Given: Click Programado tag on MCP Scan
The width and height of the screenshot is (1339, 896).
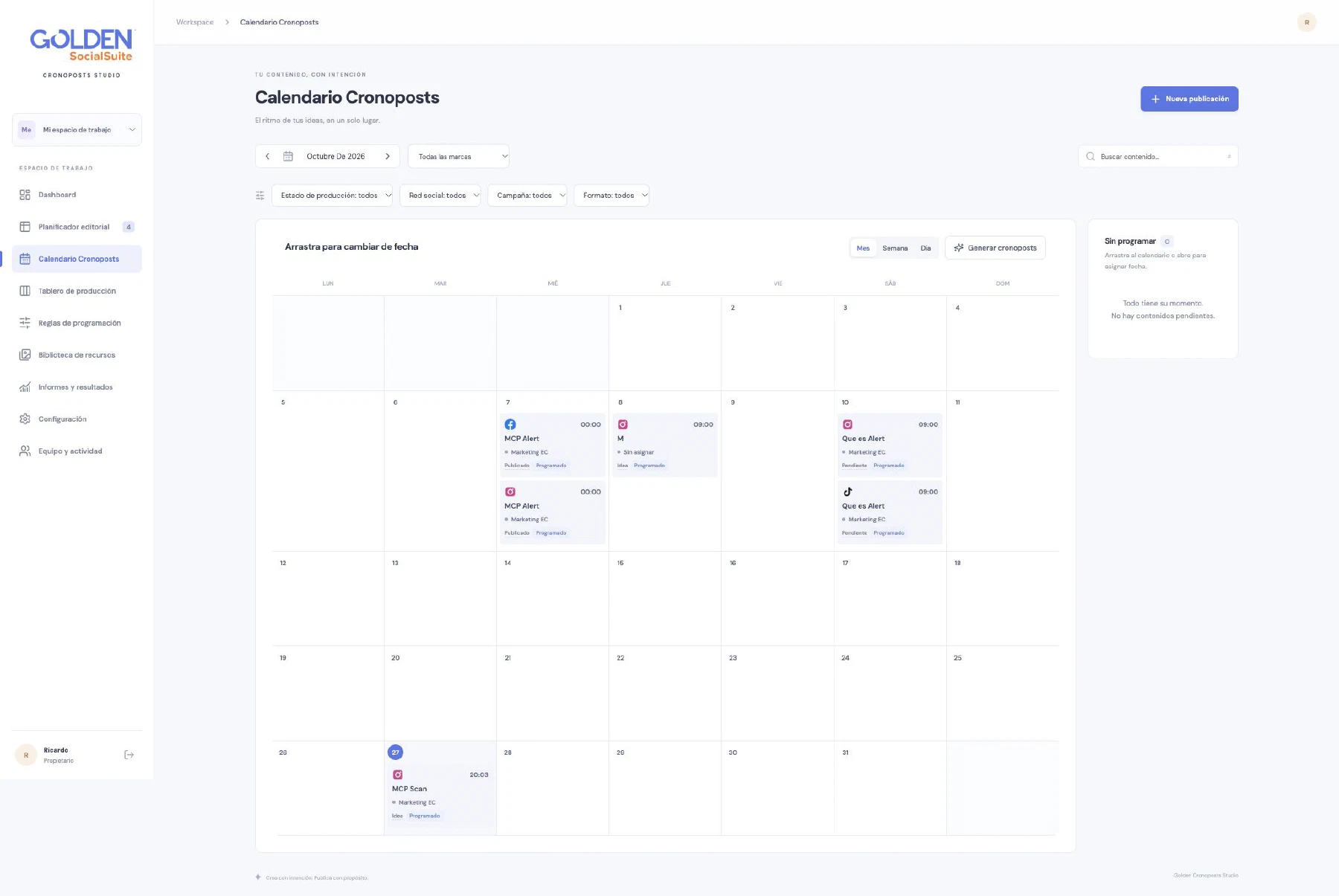Looking at the screenshot, I should pyautogui.click(x=424, y=816).
